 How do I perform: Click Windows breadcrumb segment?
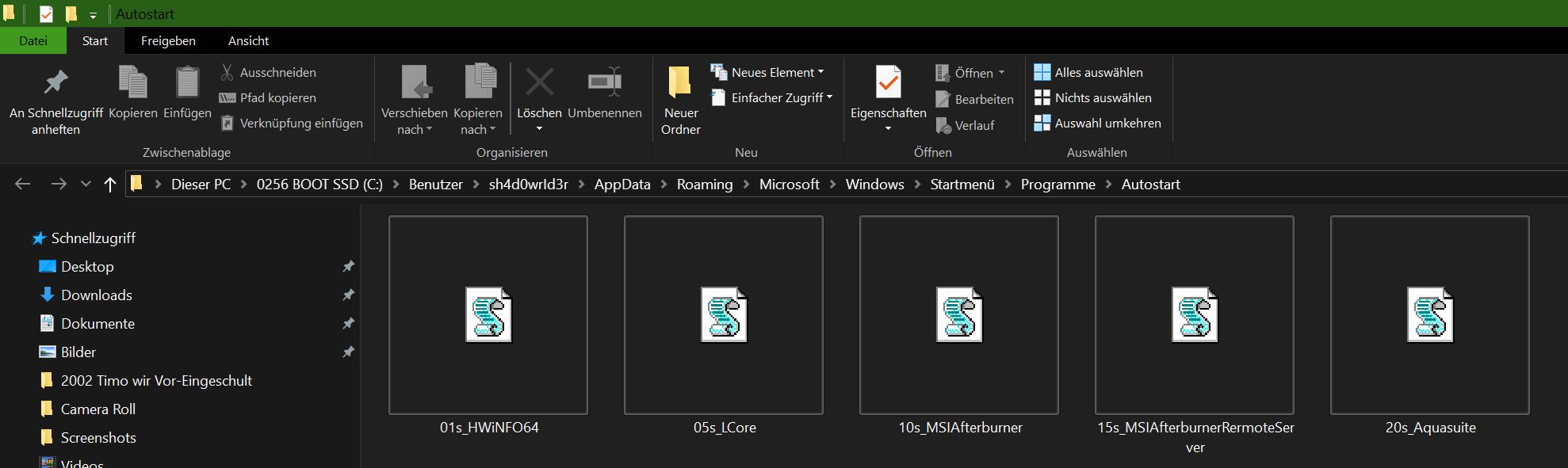[875, 184]
